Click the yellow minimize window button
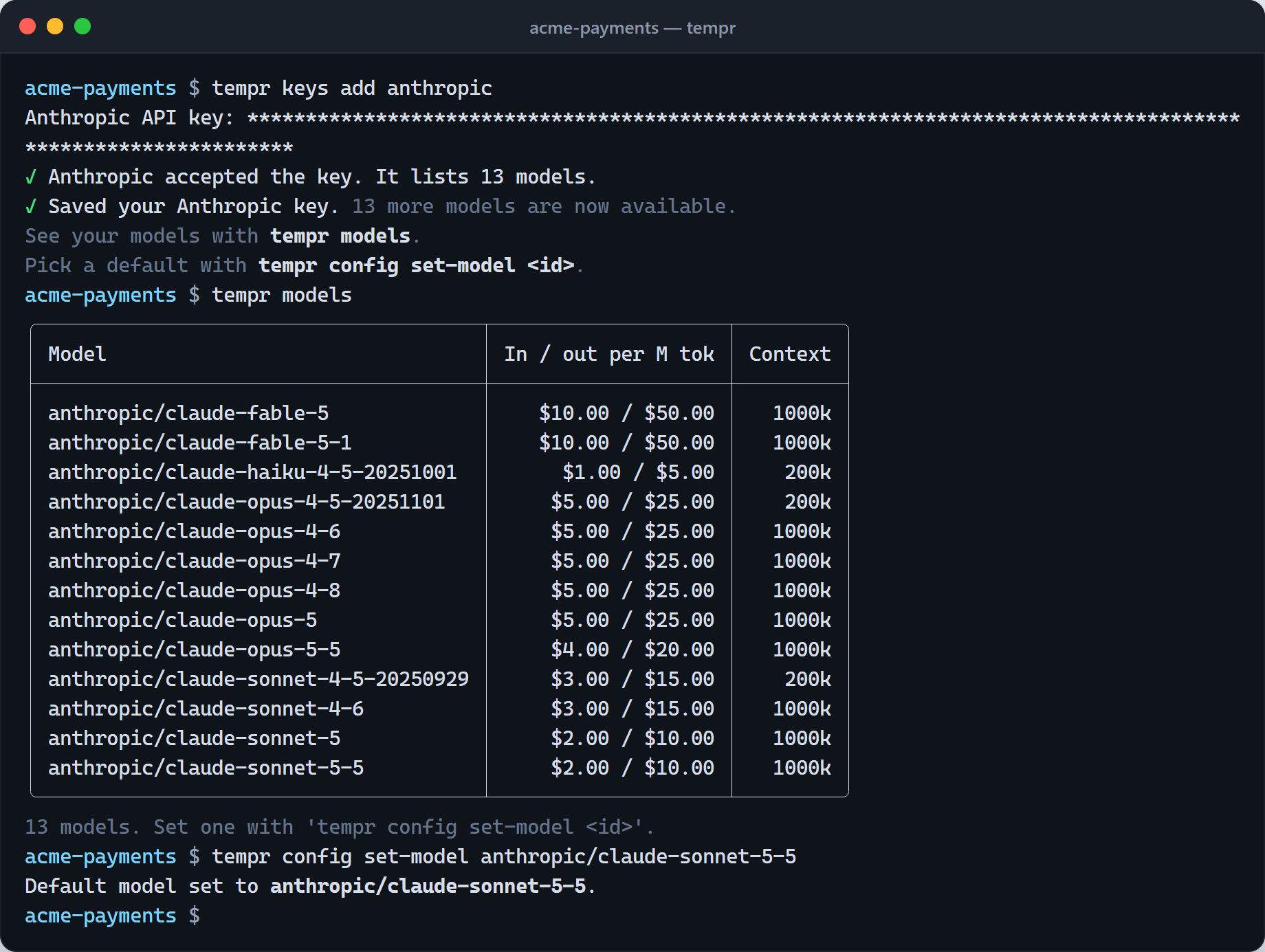This screenshot has height=952, width=1265. pos(55,26)
